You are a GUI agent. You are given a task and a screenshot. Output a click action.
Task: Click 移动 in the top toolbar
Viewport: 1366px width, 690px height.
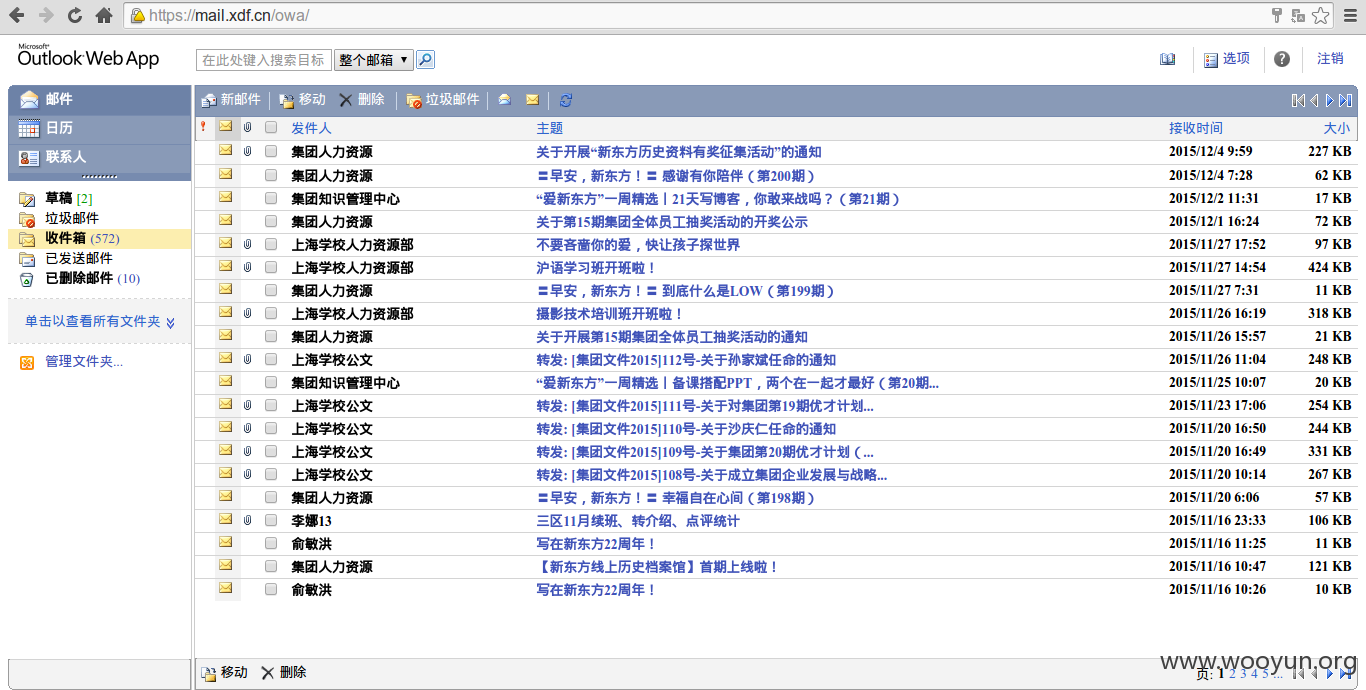click(x=302, y=100)
